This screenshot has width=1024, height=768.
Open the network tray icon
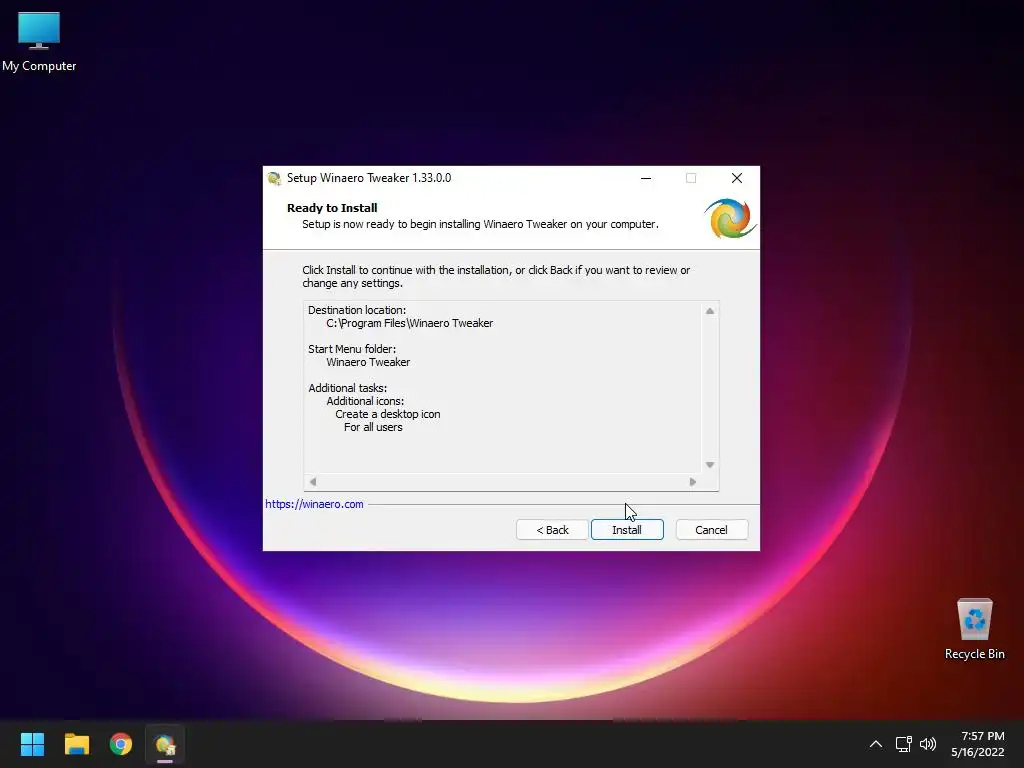click(x=903, y=744)
